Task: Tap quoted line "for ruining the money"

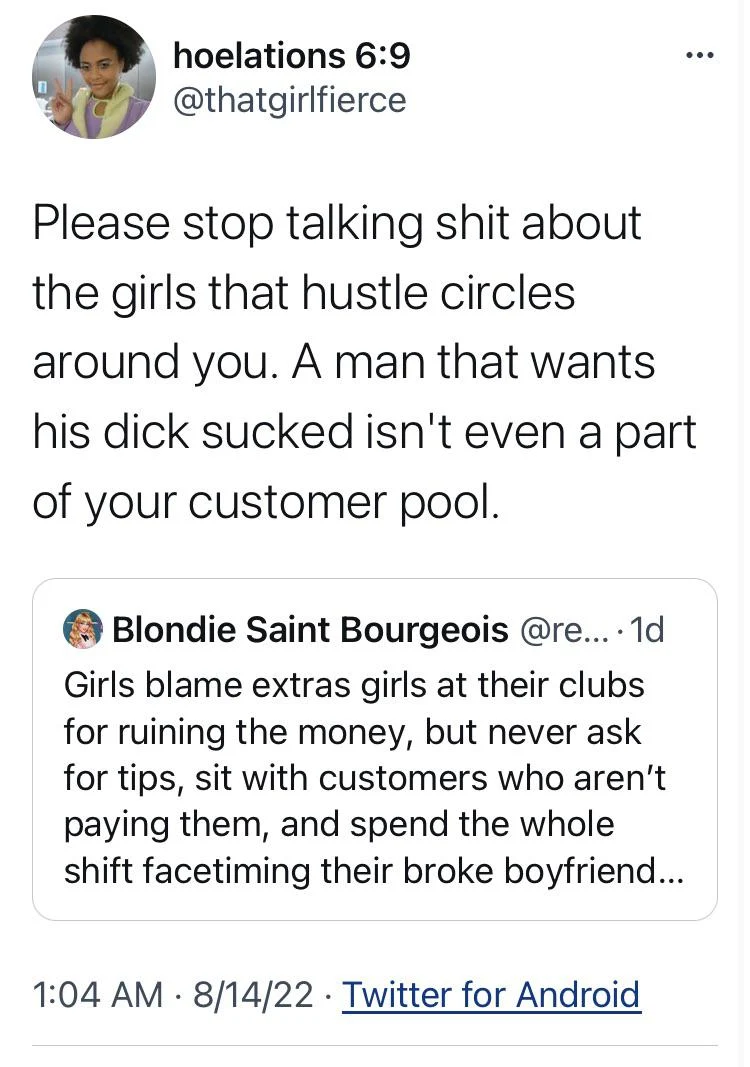Action: pos(352,732)
